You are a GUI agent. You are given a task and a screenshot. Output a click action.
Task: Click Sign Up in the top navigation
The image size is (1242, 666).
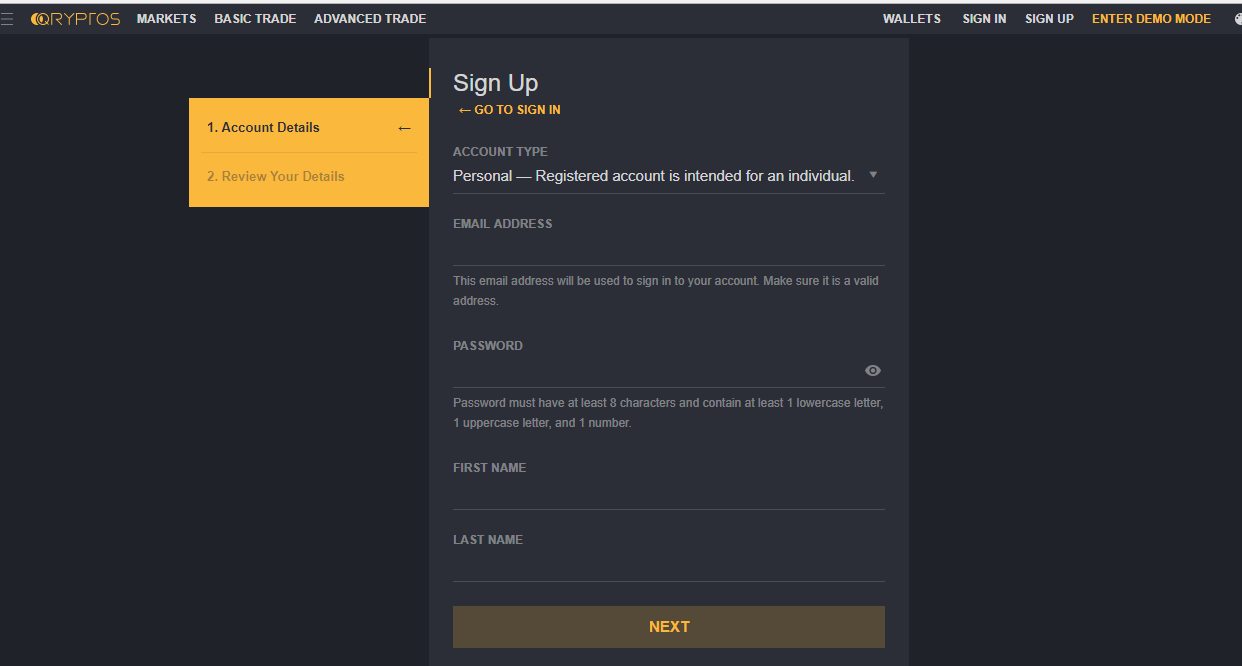pyautogui.click(x=1049, y=19)
